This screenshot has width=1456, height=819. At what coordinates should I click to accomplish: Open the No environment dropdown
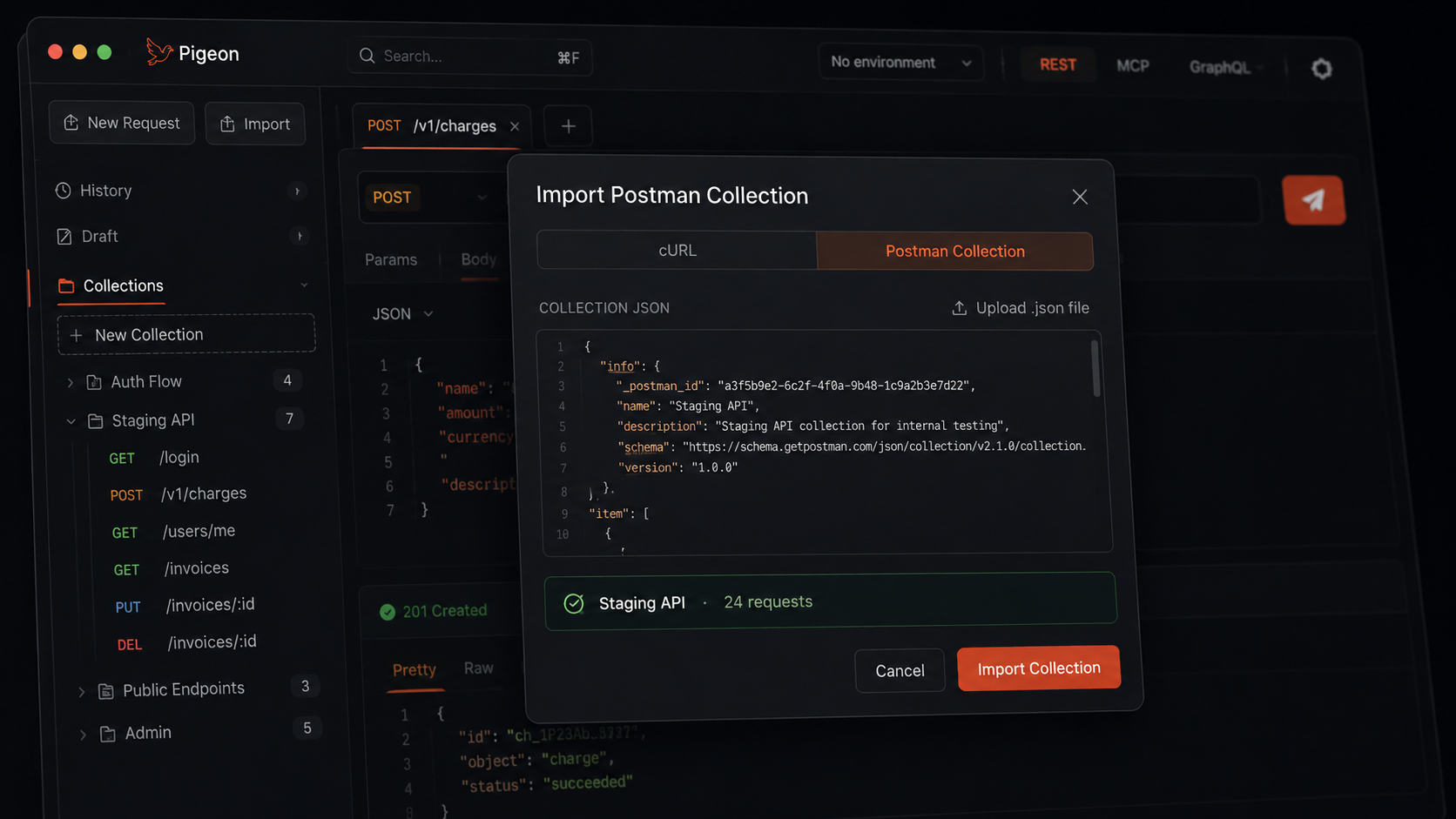(900, 63)
